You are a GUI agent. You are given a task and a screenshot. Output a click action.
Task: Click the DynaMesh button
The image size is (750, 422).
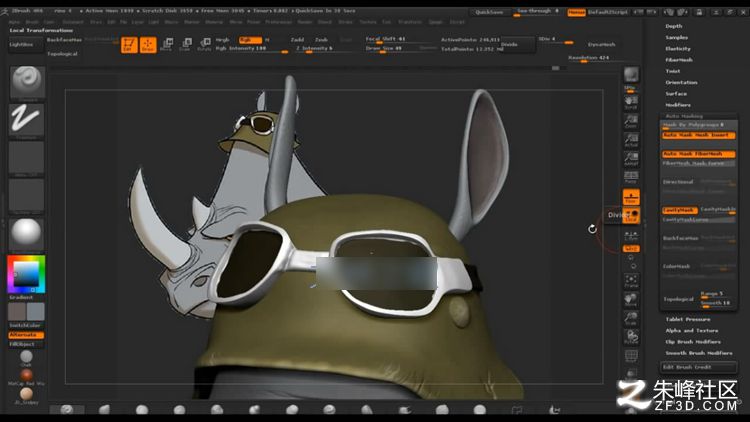(x=601, y=44)
